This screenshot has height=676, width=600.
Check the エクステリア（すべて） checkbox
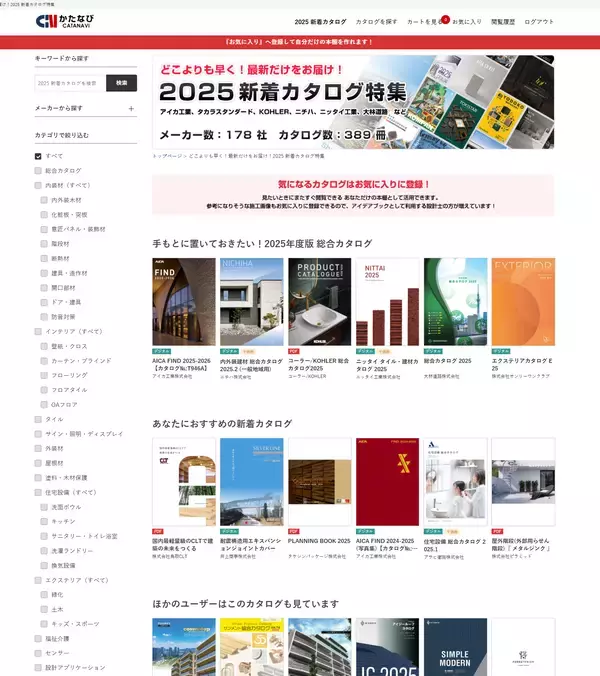(x=38, y=580)
